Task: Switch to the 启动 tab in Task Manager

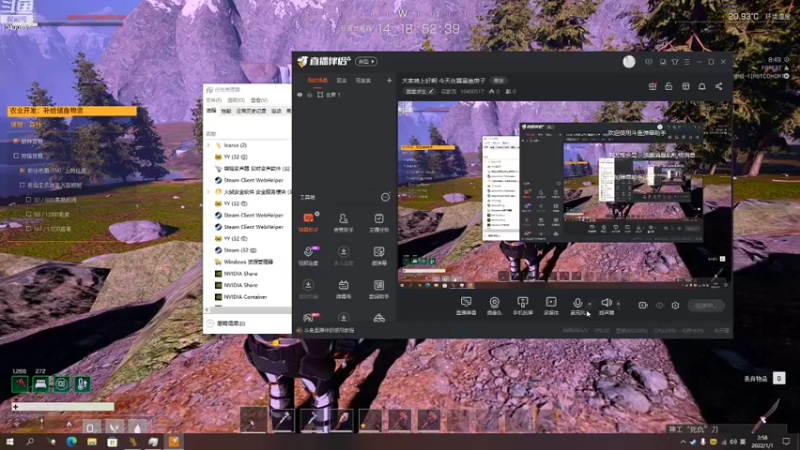Action: (277, 111)
